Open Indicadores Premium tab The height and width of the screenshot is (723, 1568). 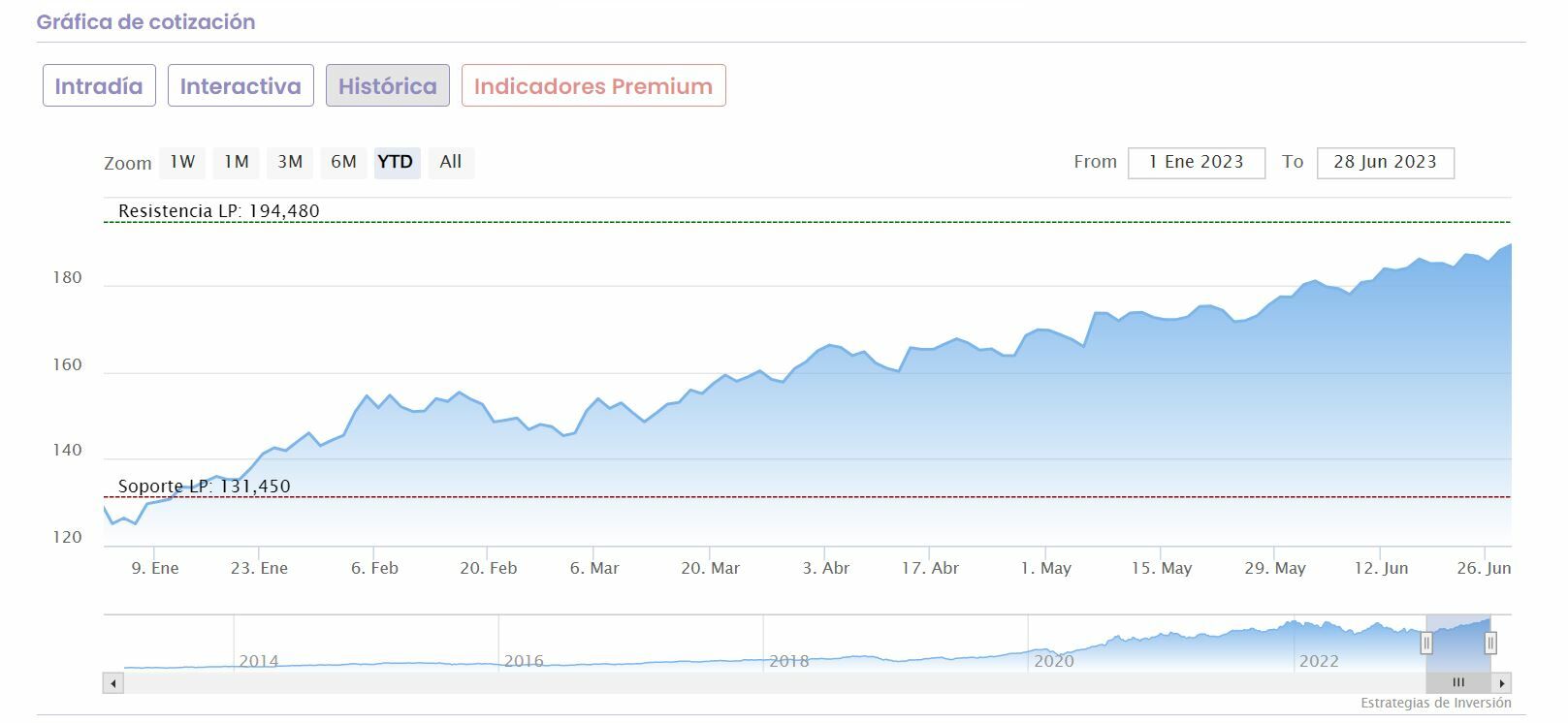(593, 86)
